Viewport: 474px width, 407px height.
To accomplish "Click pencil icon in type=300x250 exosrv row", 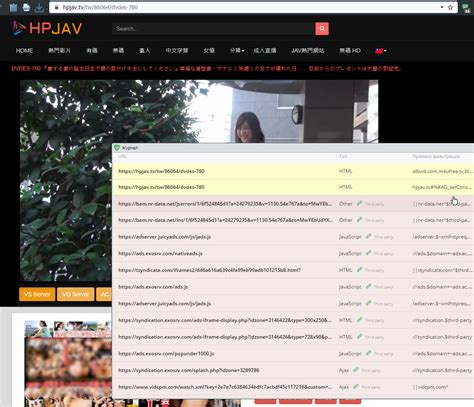I will coord(359,319).
